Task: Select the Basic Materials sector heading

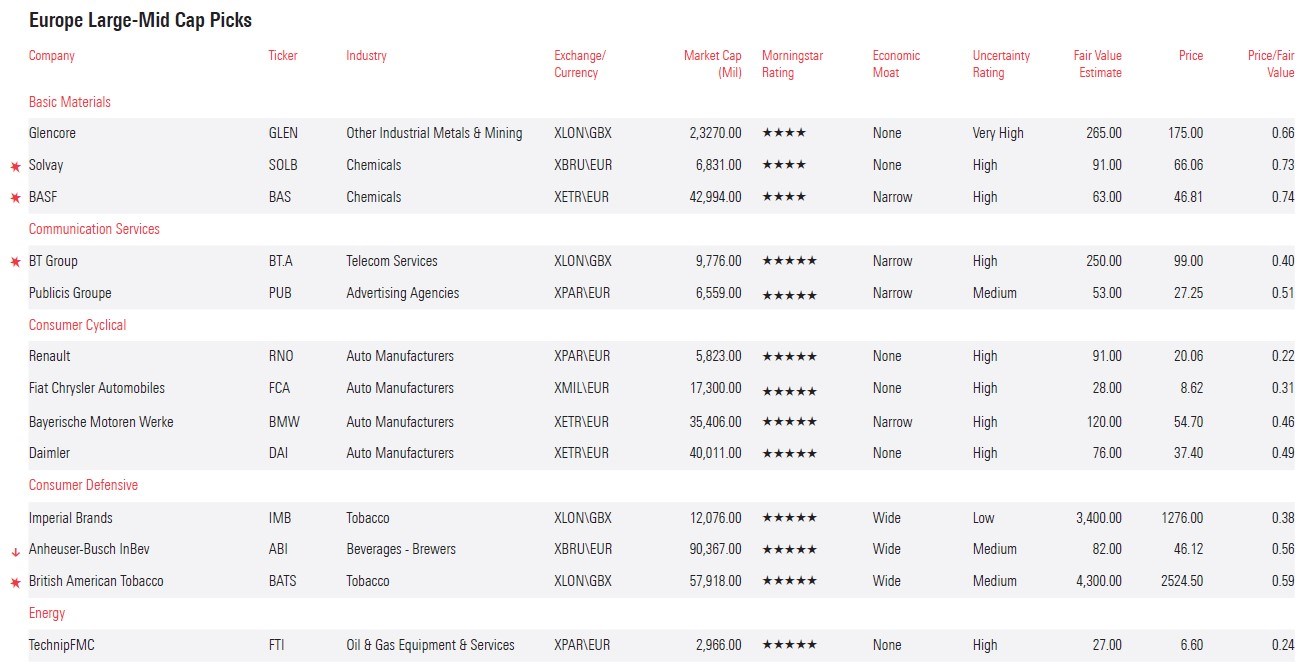Action: (69, 102)
